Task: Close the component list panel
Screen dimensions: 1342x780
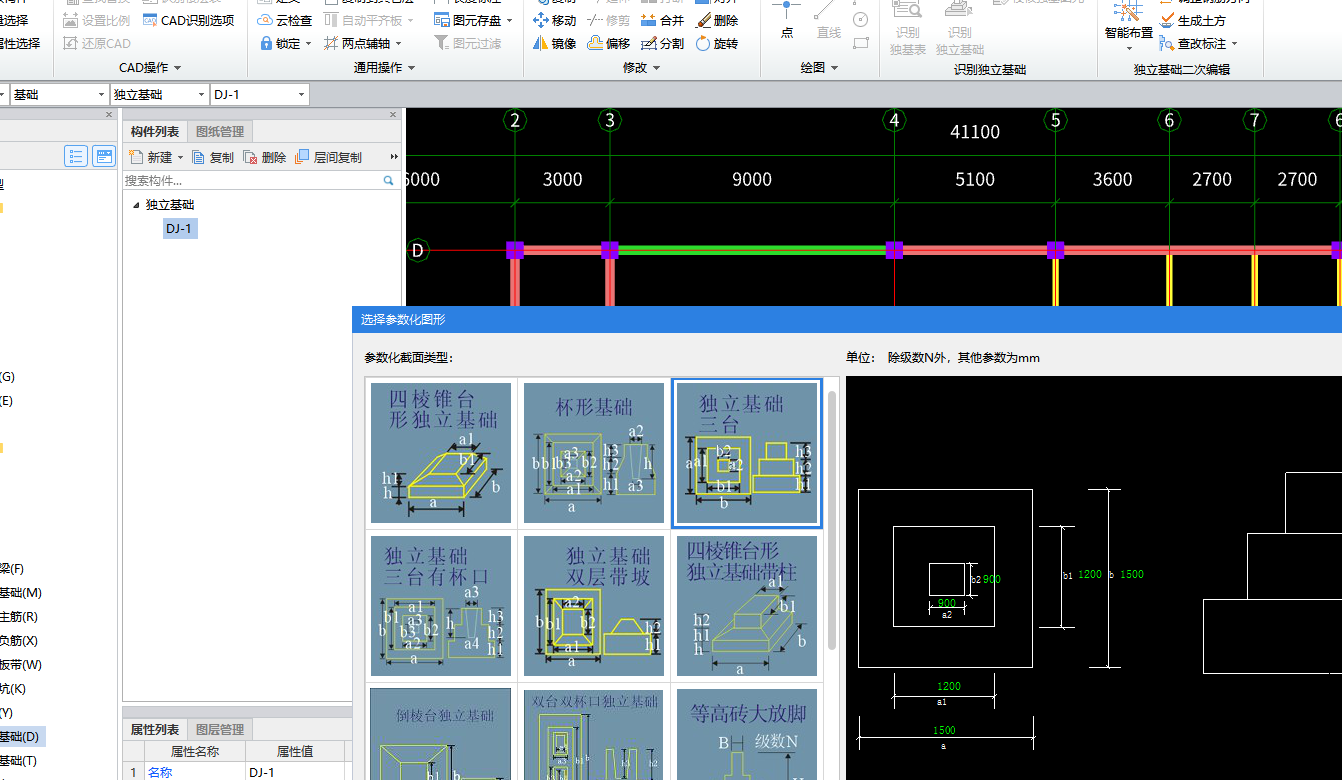Action: pyautogui.click(x=394, y=115)
